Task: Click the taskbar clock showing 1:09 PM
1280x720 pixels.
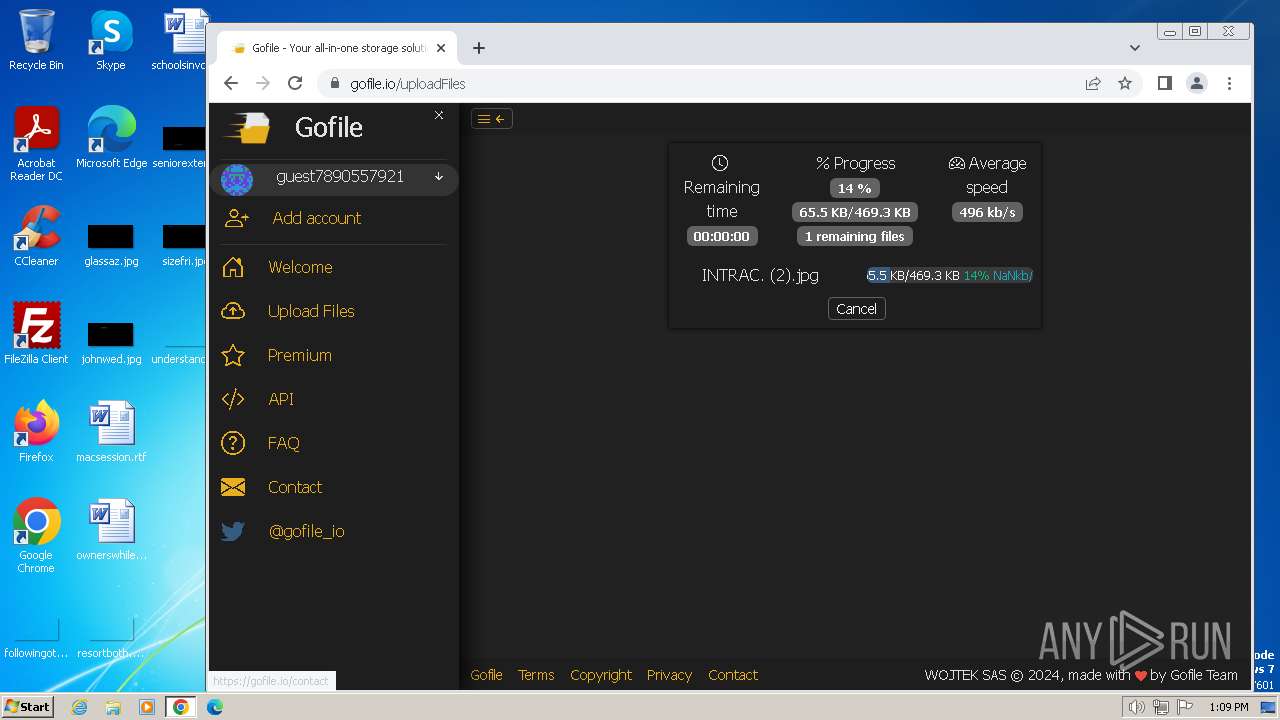Action: click(1228, 707)
